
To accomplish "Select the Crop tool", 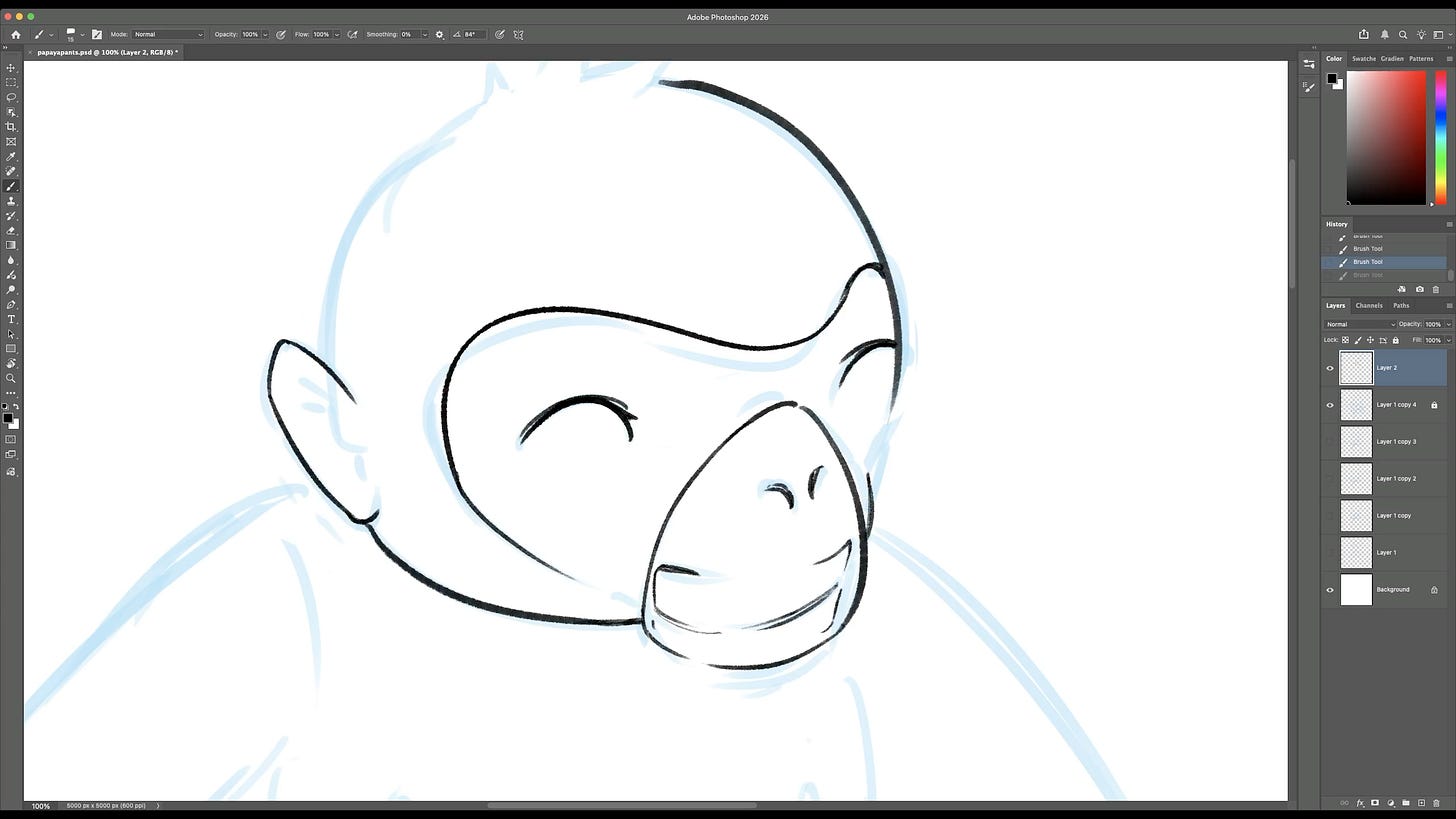I will tap(11, 127).
